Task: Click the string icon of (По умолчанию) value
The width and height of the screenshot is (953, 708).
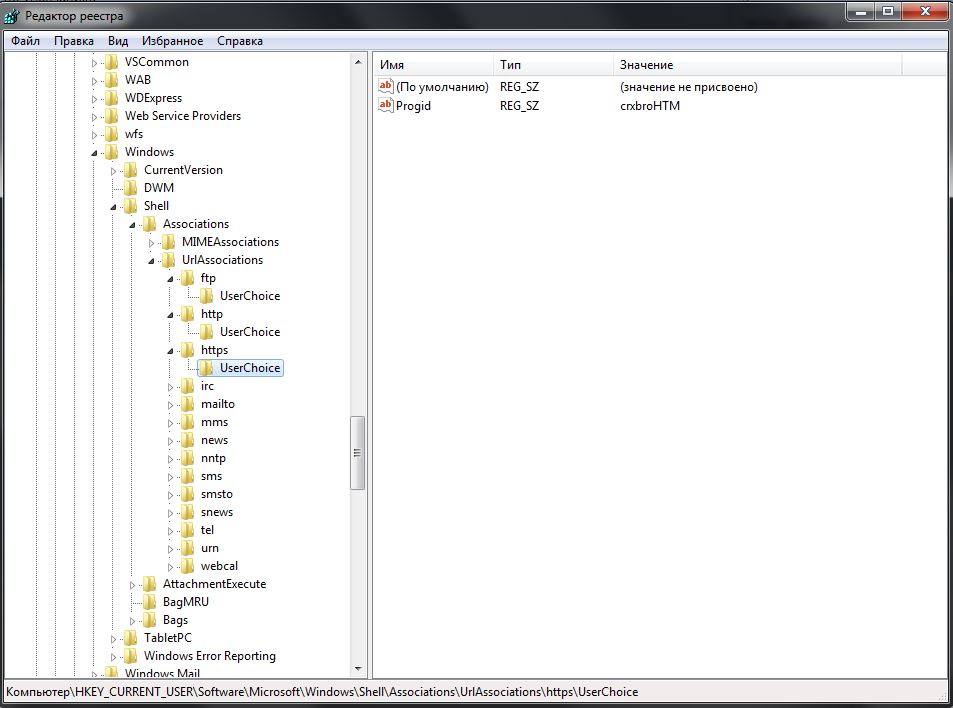Action: pyautogui.click(x=385, y=86)
